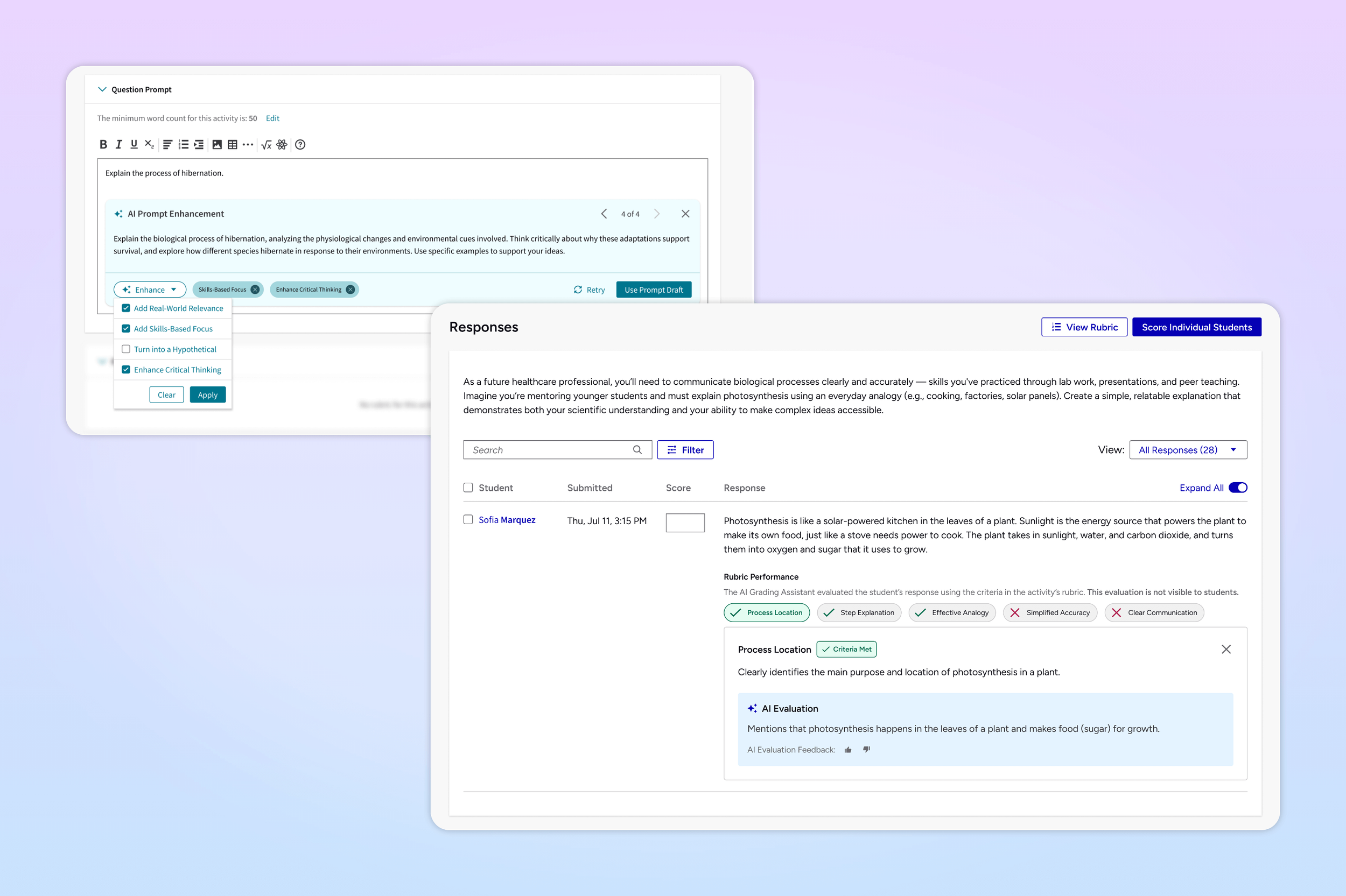This screenshot has width=1346, height=896.
Task: Open the Enhance dropdown menu
Action: click(150, 290)
